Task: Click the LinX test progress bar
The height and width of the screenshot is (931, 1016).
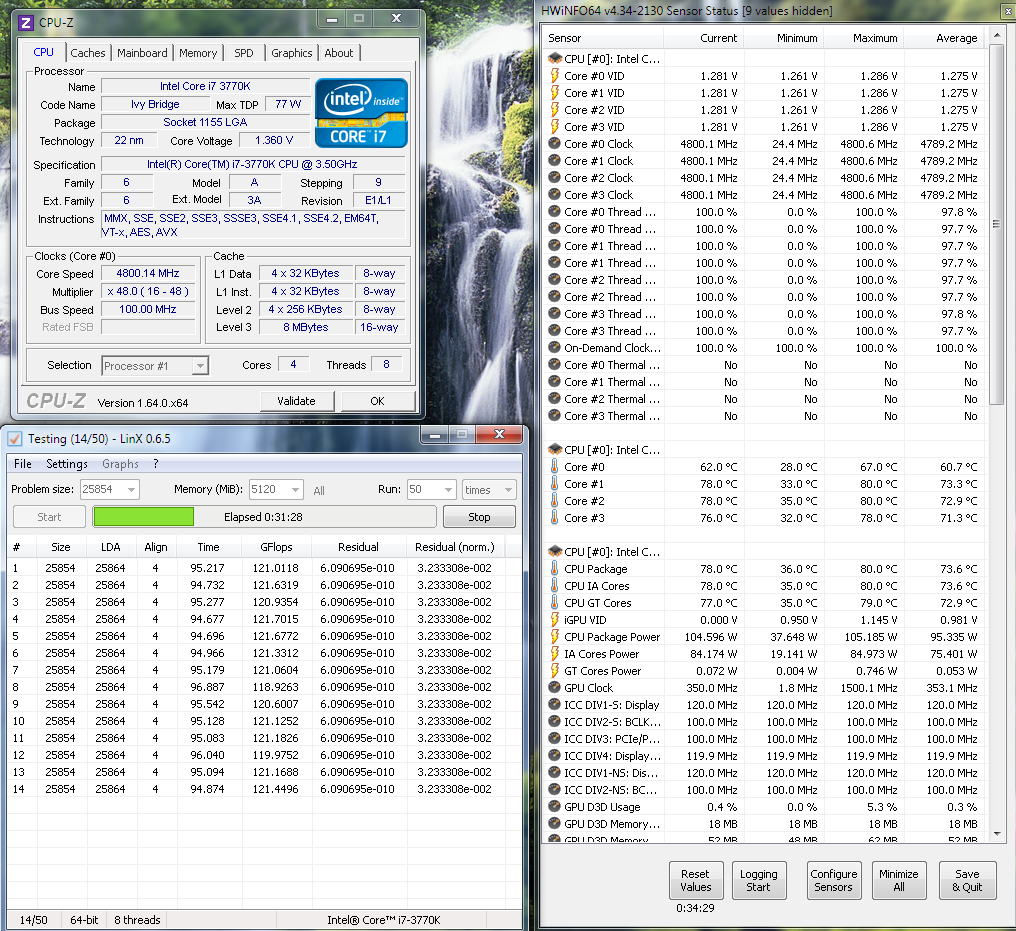Action: tap(264, 517)
